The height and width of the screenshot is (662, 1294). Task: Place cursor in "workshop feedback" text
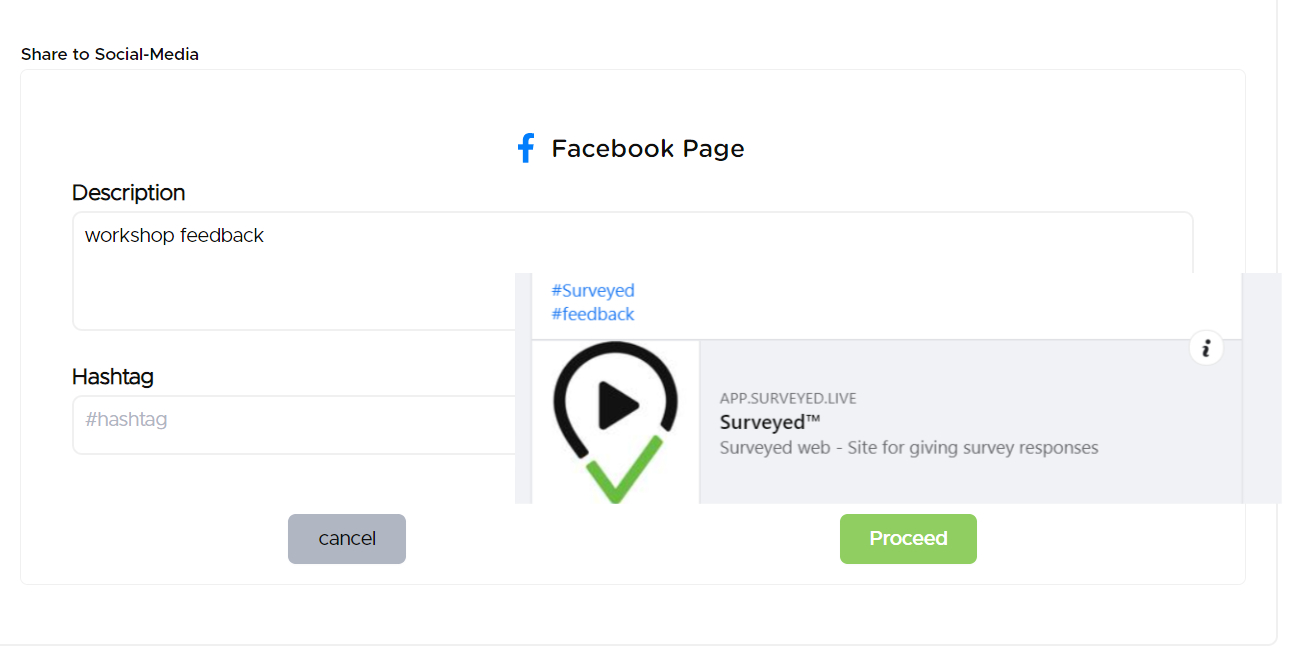[174, 236]
